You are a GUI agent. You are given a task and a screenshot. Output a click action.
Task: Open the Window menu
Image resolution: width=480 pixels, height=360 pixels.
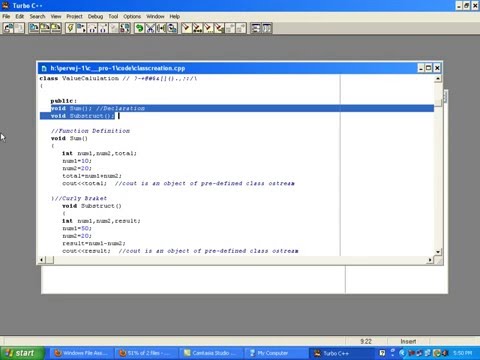(x=155, y=16)
